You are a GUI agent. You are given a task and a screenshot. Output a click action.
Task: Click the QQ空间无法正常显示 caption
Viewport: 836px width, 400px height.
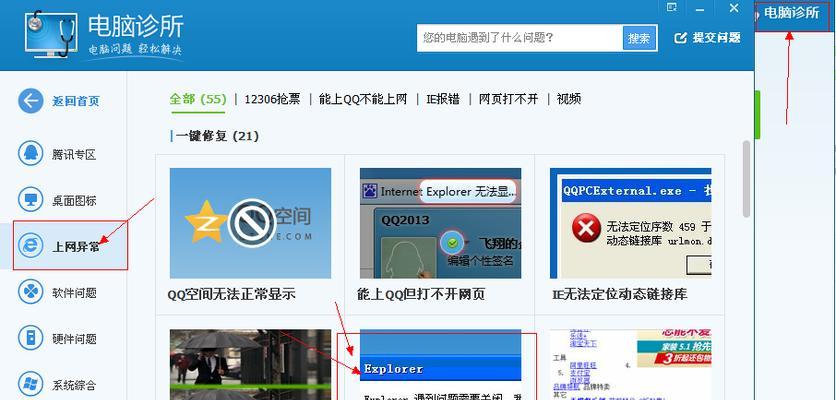pyautogui.click(x=231, y=294)
